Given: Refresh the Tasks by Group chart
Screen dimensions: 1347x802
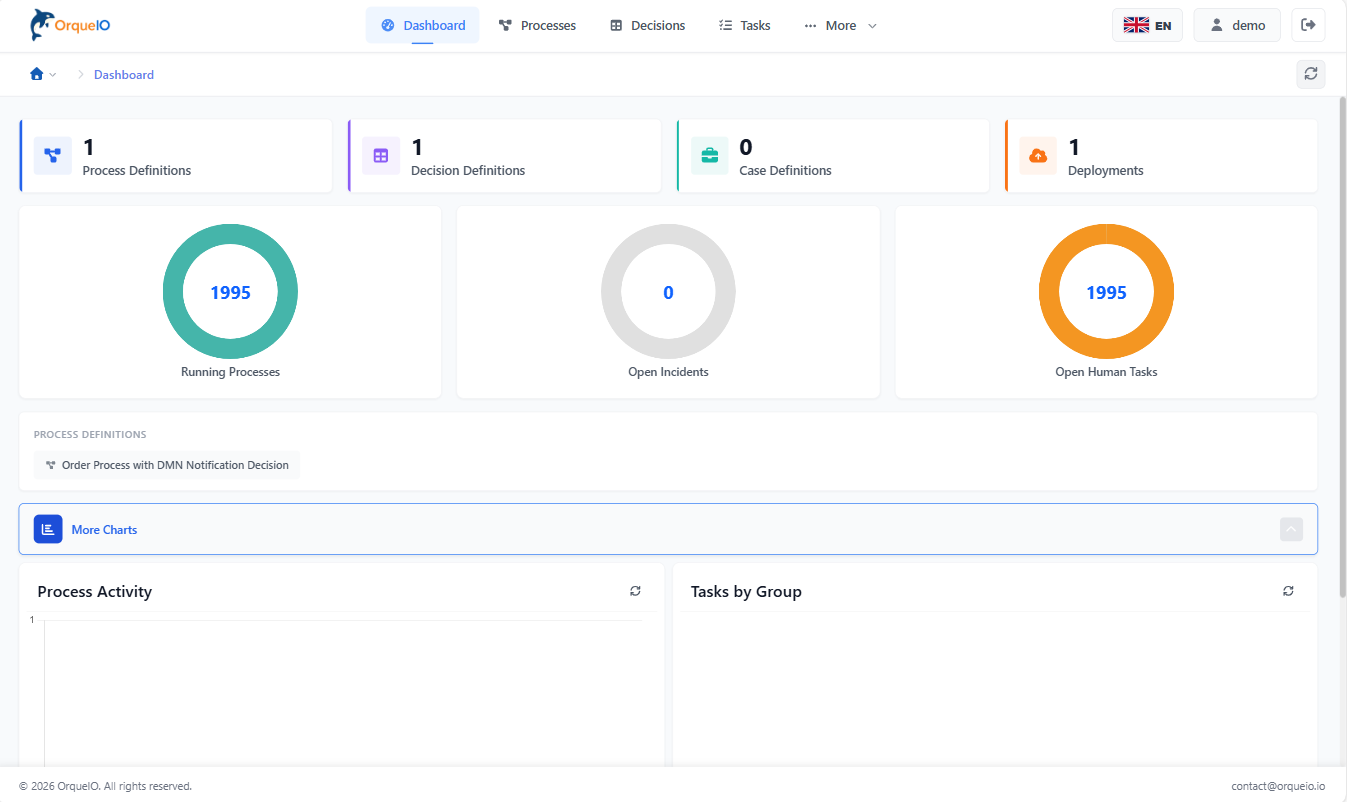Looking at the screenshot, I should click(1288, 591).
